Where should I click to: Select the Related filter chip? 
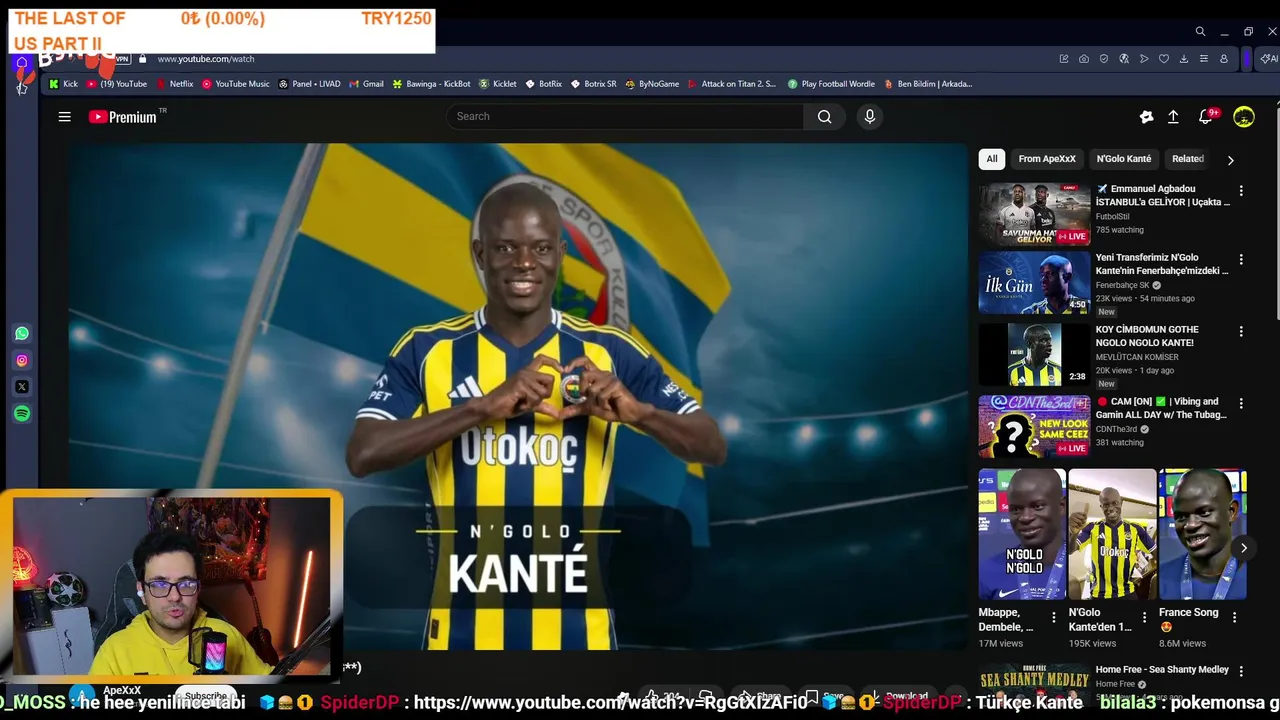[1187, 159]
